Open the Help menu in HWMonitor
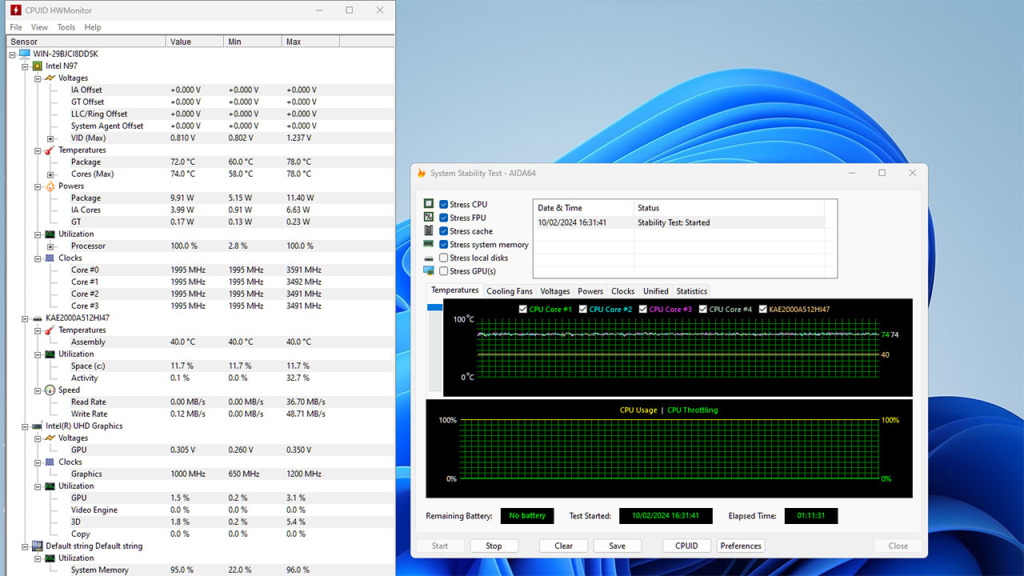The image size is (1024, 576). (93, 27)
